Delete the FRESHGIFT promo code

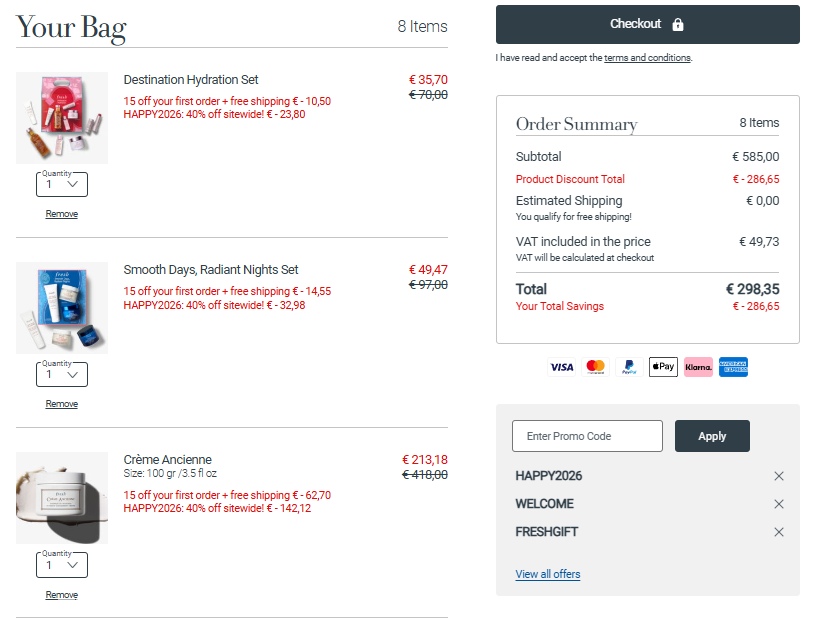[779, 532]
